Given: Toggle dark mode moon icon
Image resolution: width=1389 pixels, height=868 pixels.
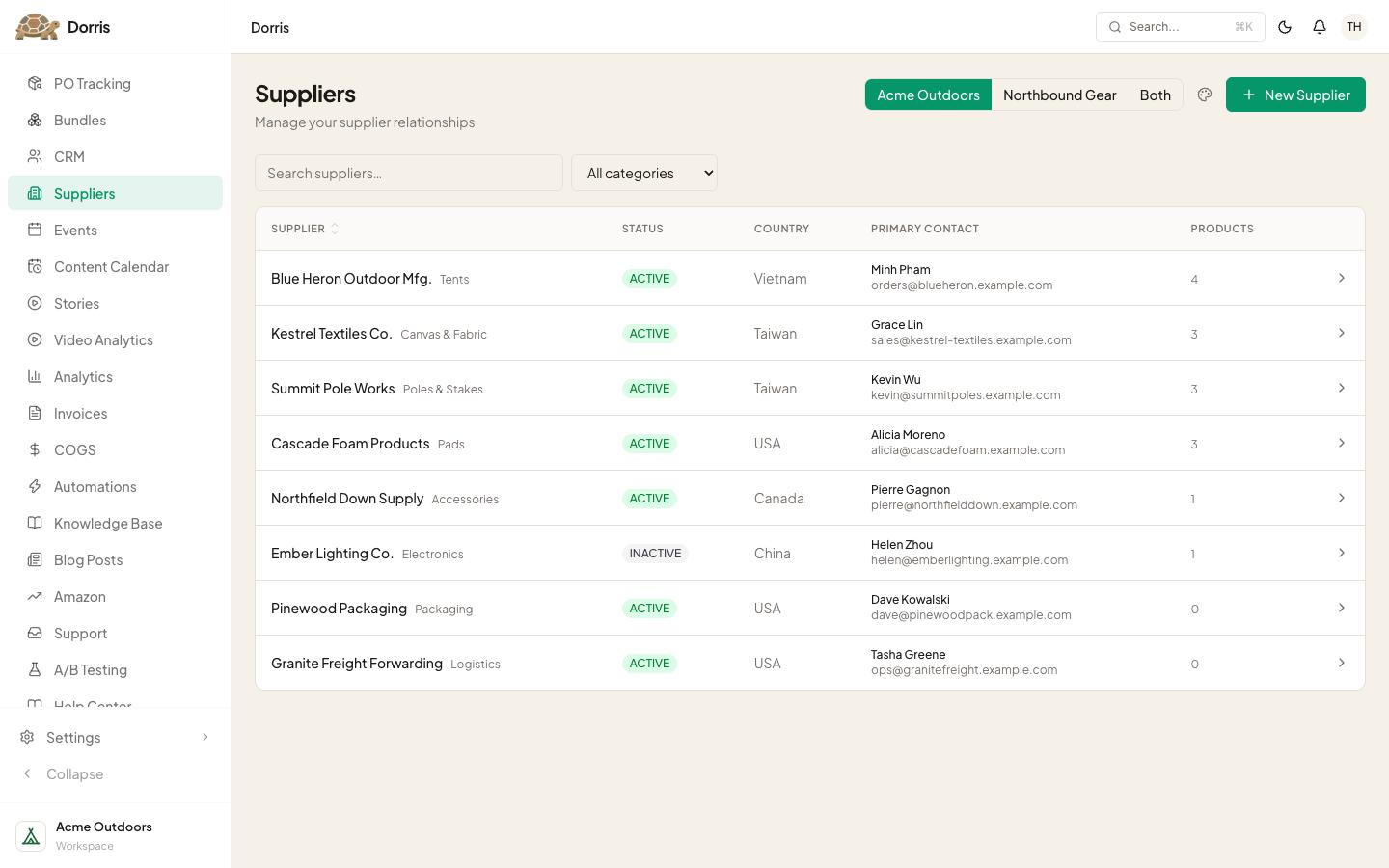Looking at the screenshot, I should tap(1285, 27).
